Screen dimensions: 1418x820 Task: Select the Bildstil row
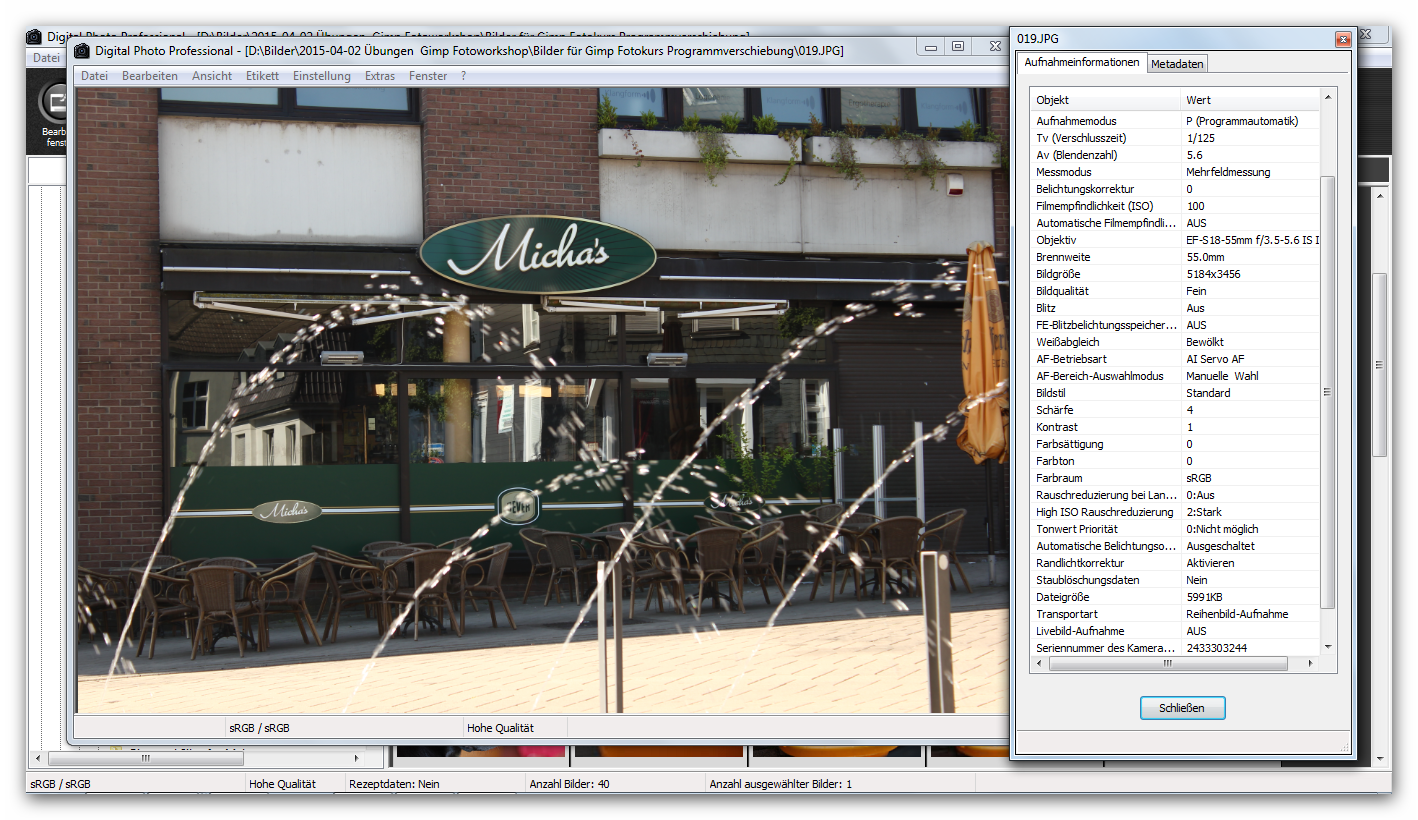click(1175, 393)
